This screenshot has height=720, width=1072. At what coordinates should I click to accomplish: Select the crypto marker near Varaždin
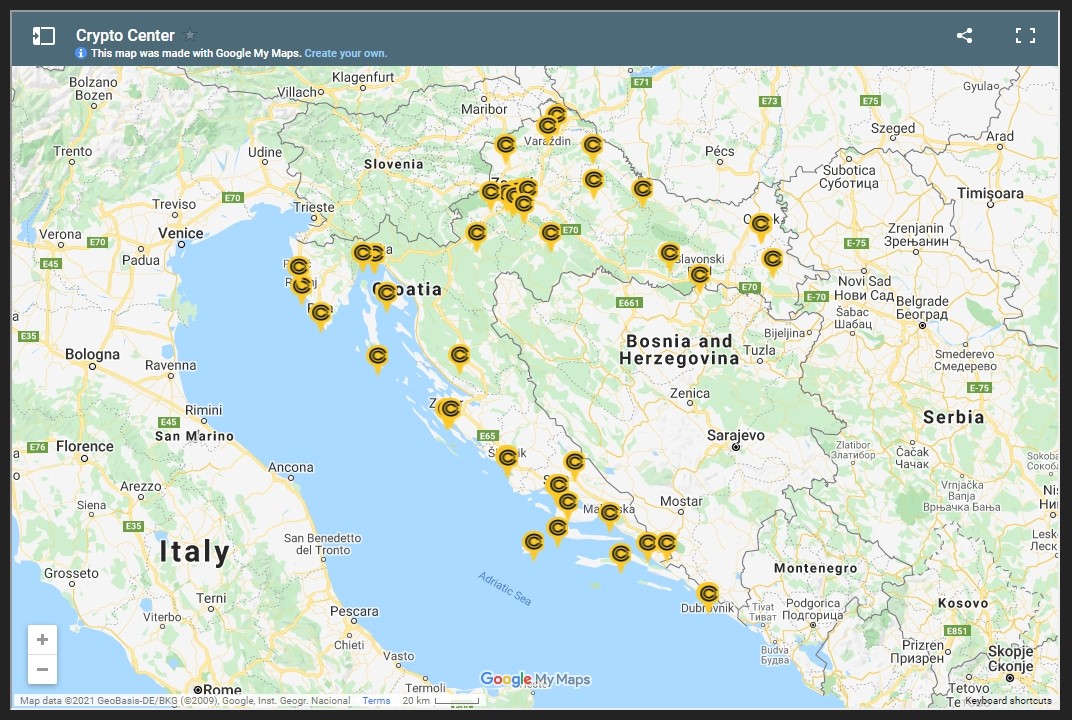(x=547, y=127)
